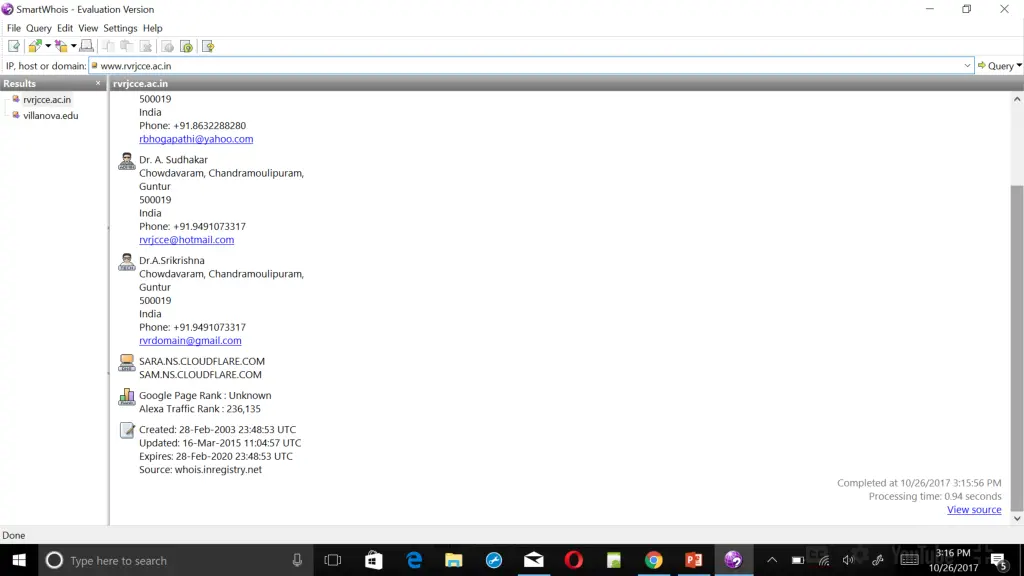Click the greyed Delete toolbar icon
1024x576 pixels.
(x=146, y=46)
